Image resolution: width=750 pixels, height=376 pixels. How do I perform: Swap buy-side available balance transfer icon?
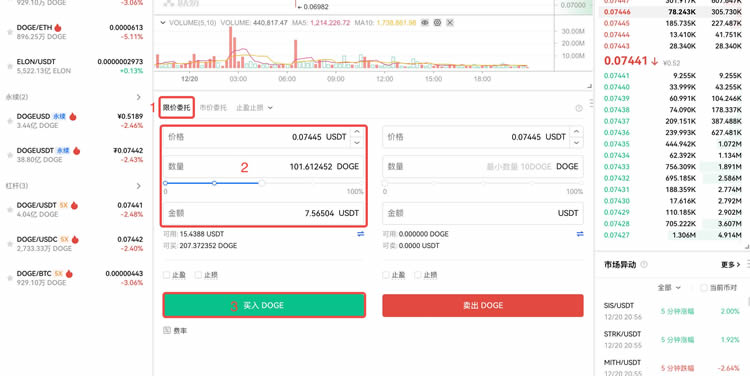click(361, 234)
